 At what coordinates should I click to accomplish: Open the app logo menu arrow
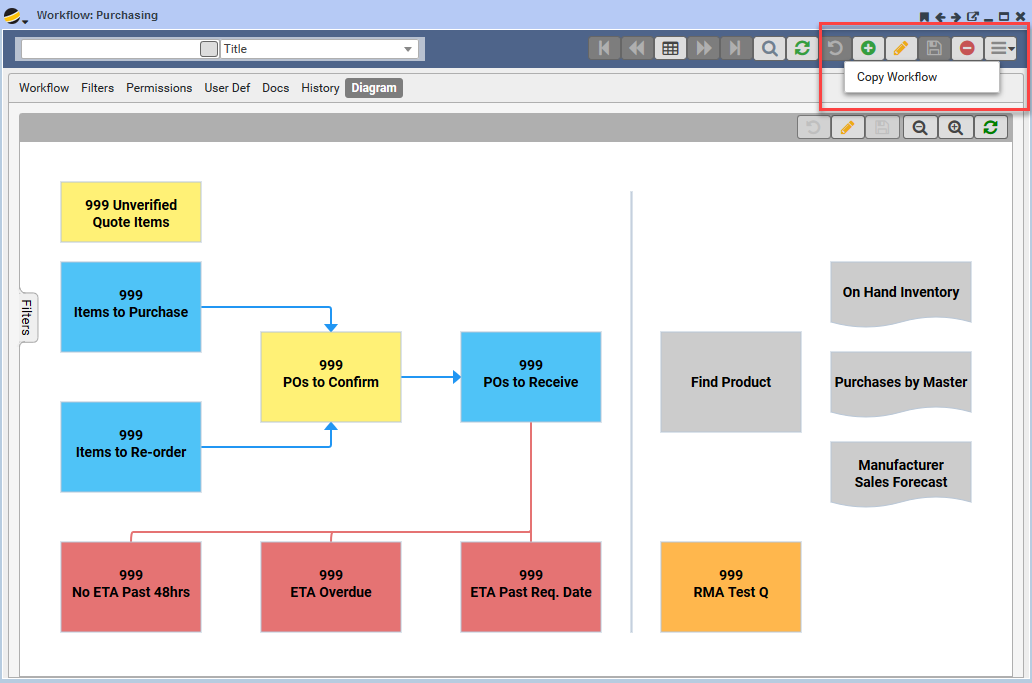click(x=25, y=21)
